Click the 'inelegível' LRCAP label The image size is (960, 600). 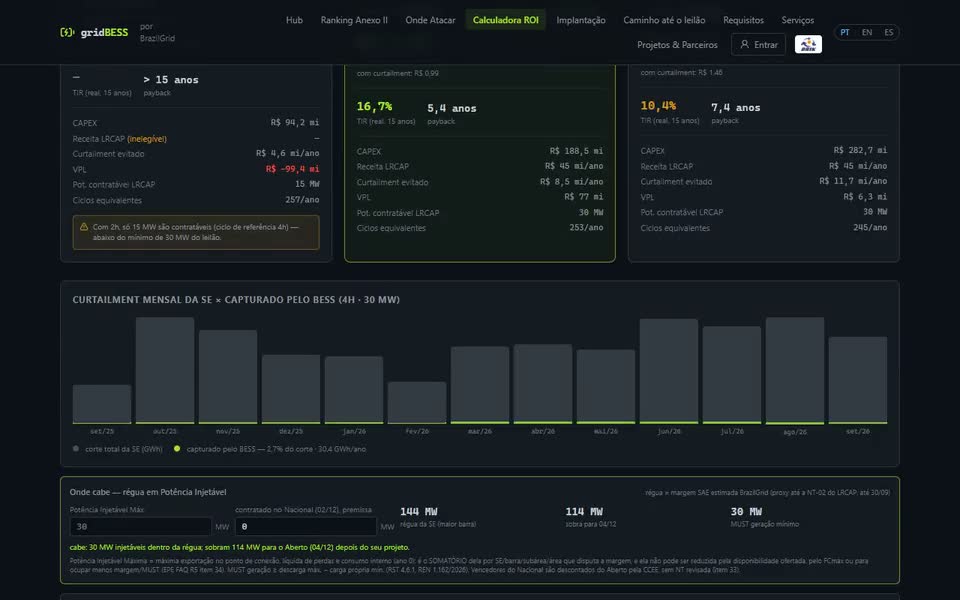pyautogui.click(x=147, y=139)
